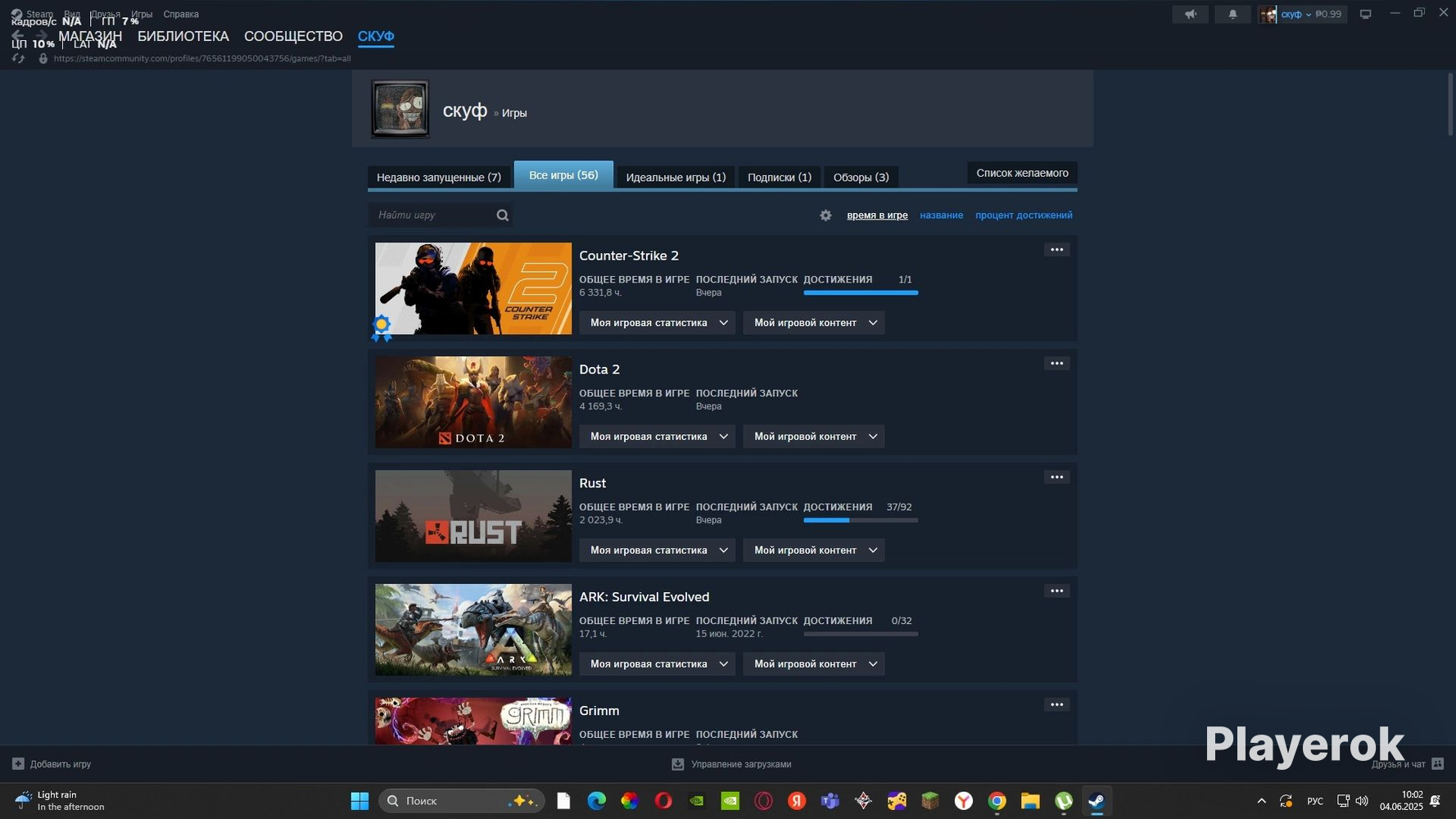
Task: Select the Все игры (56) tab
Action: [563, 175]
